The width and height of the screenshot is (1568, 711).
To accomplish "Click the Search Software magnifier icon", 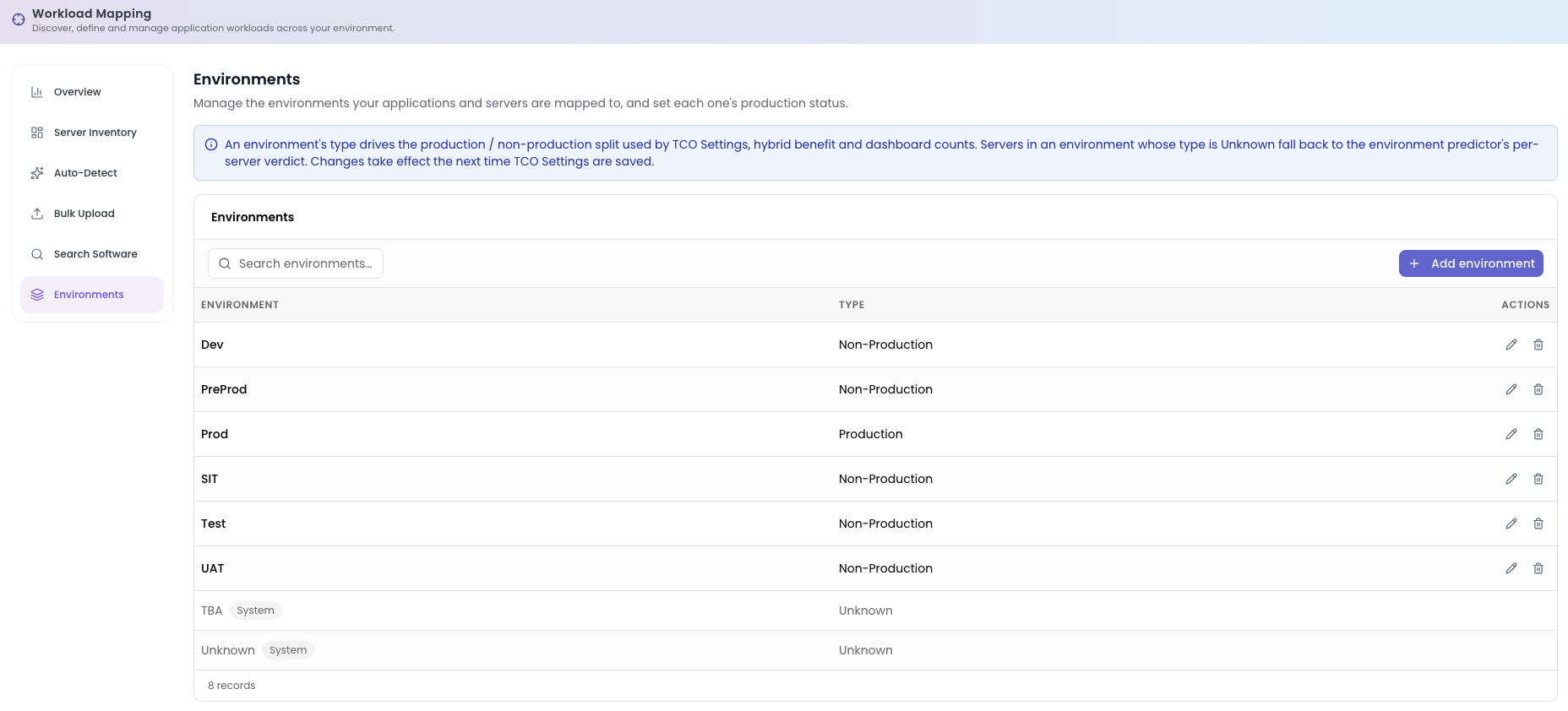I will click(37, 254).
